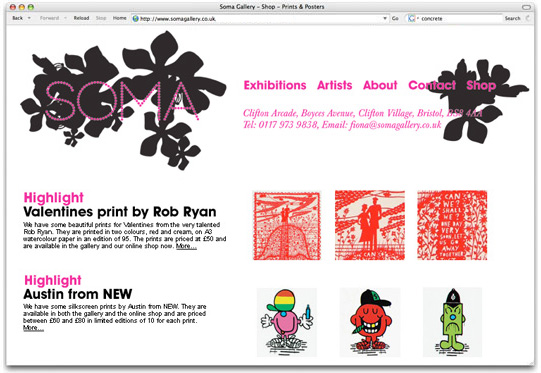The height and width of the screenshot is (373, 541).
Task: Open the Contact page
Action: tap(432, 85)
